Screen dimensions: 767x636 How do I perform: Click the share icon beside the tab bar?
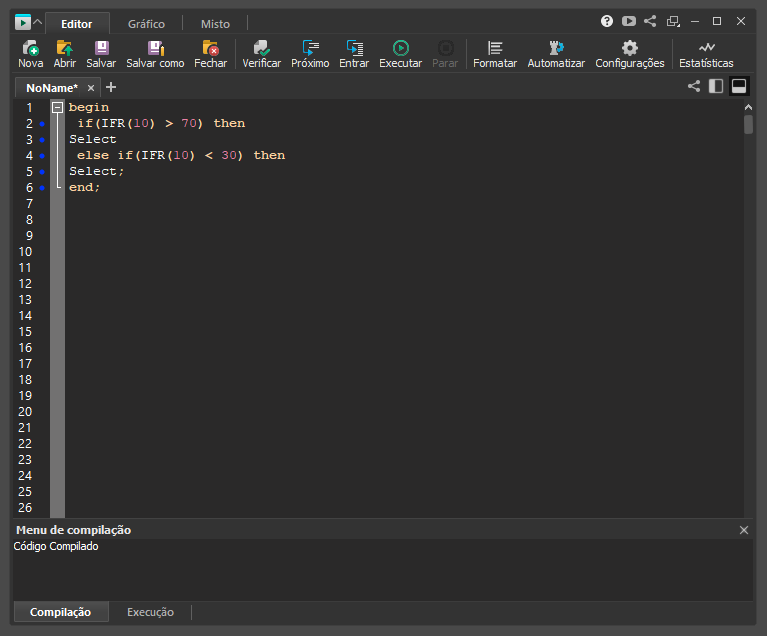point(694,87)
